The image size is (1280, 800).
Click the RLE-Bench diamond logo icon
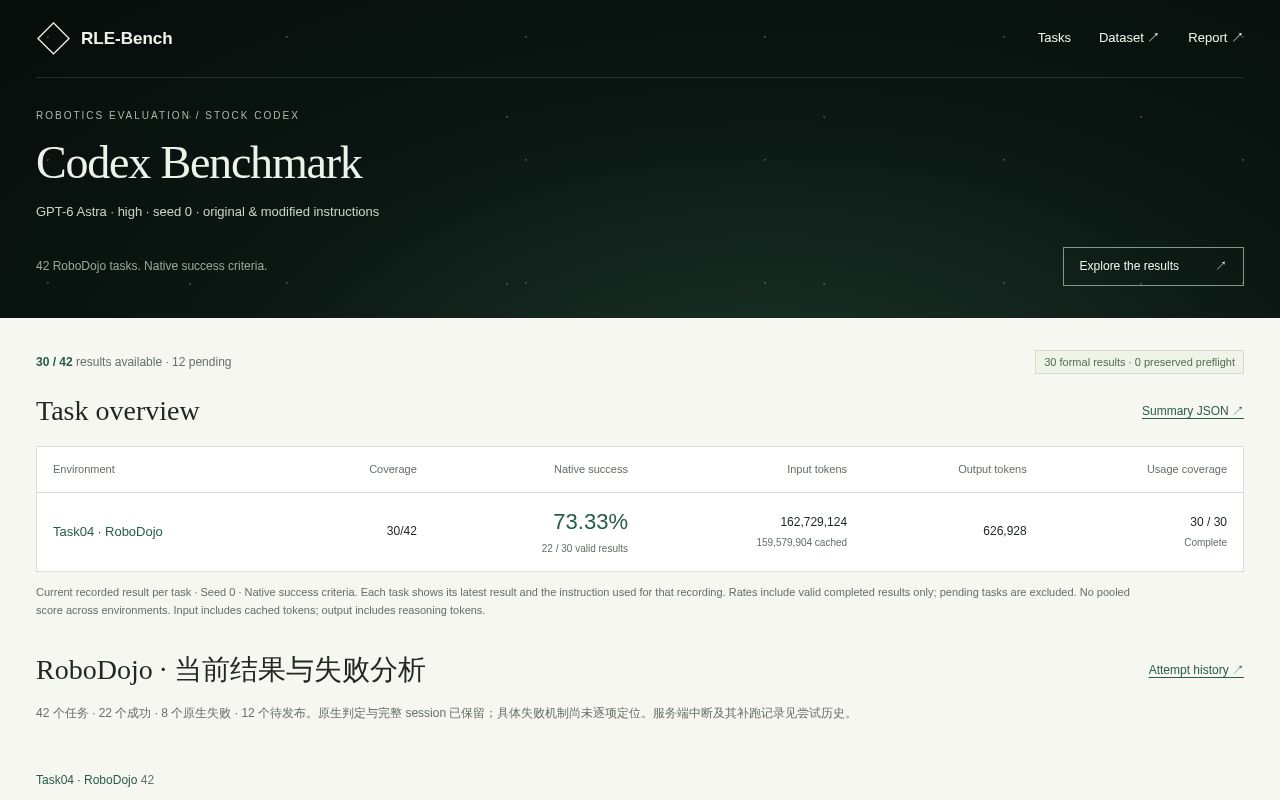tap(53, 38)
